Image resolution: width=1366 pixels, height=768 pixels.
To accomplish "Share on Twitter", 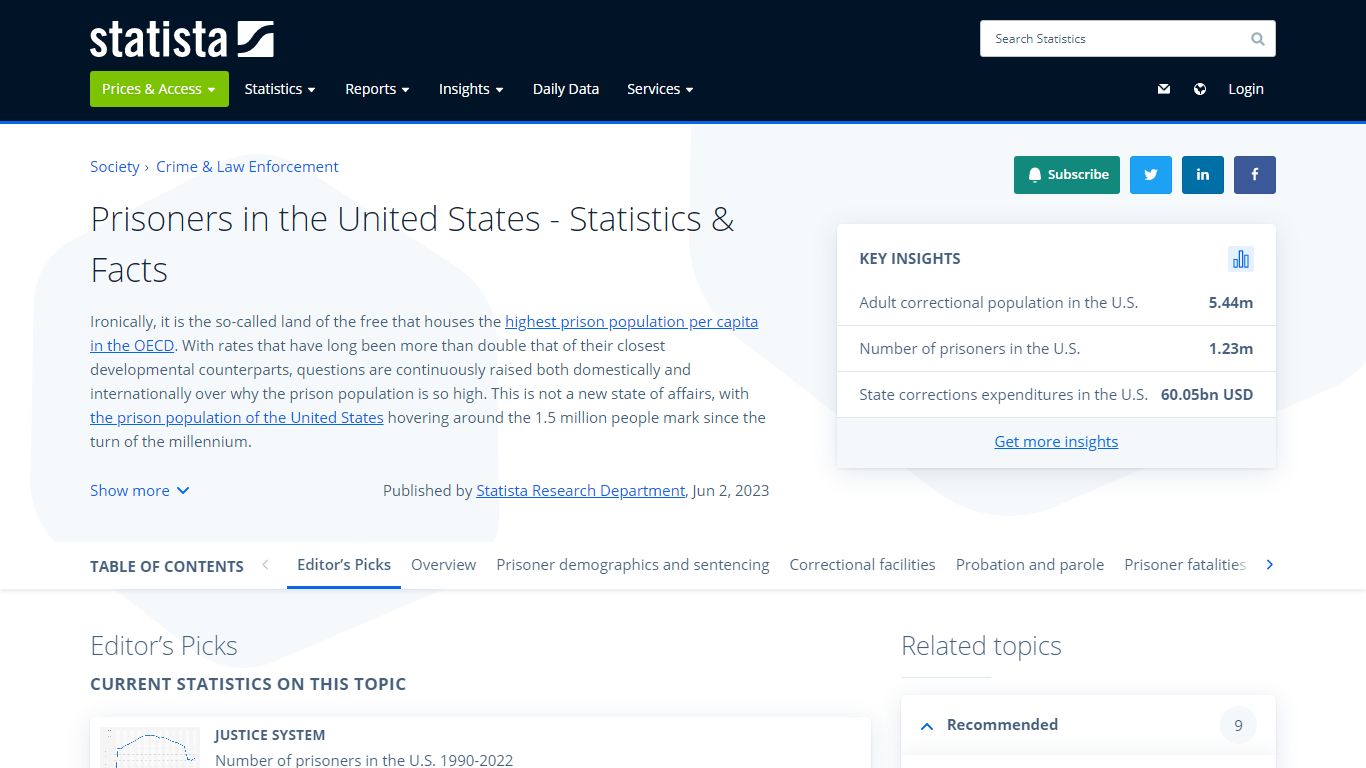I will pyautogui.click(x=1151, y=175).
